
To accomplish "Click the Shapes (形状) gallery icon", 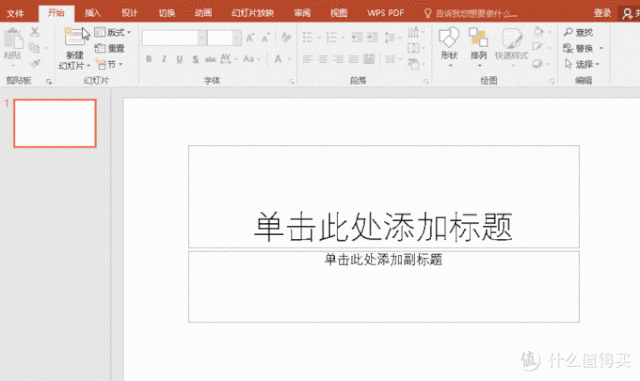I will (x=449, y=38).
